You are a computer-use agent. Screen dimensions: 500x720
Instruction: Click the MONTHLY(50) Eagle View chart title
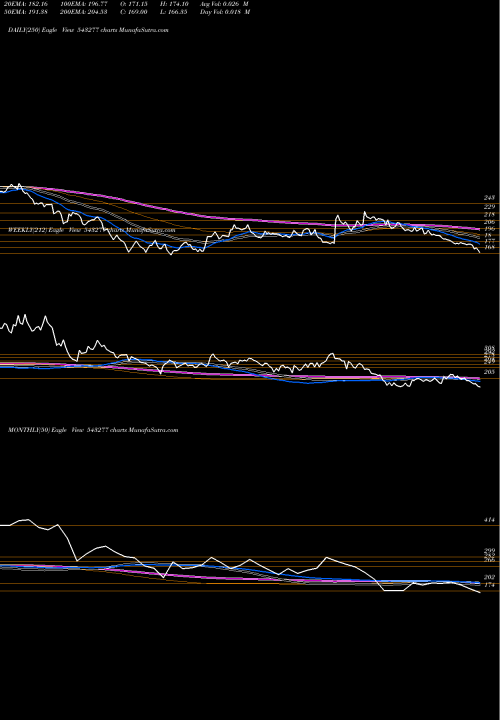click(93, 430)
